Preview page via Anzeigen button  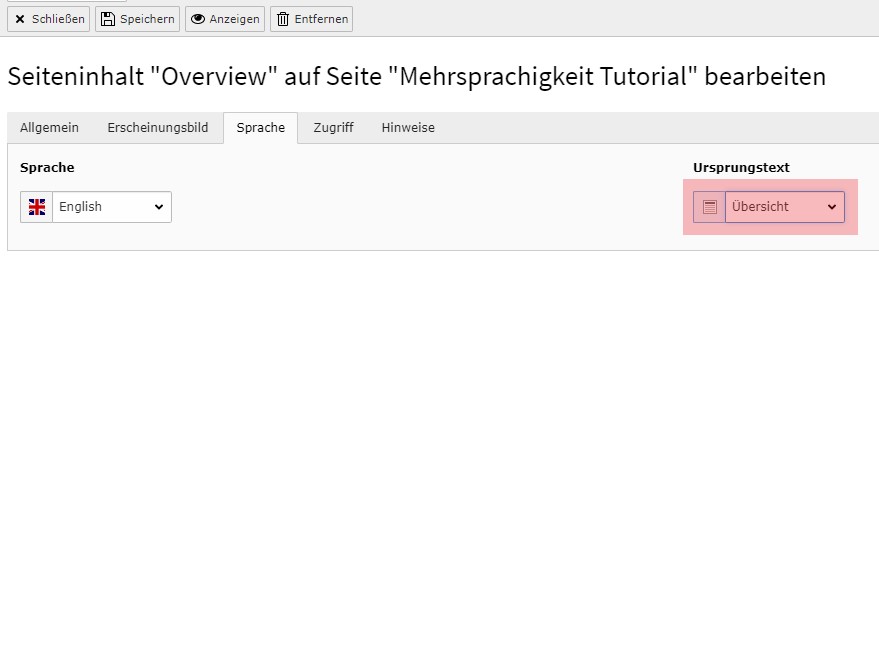tap(225, 19)
